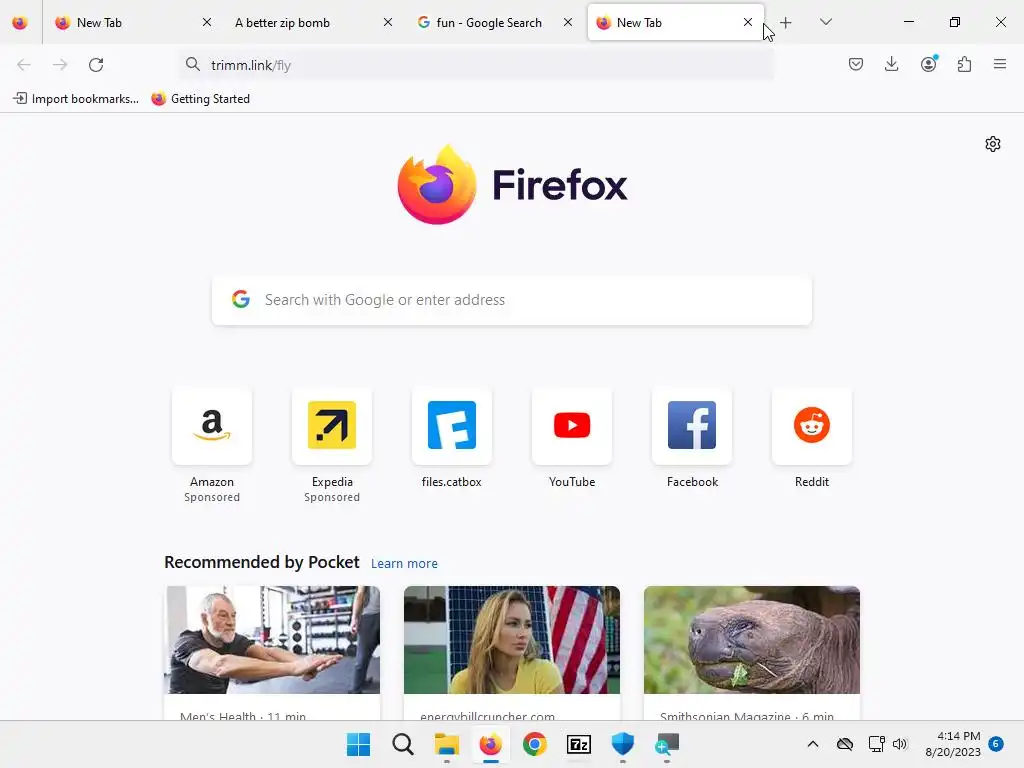Open the Windows Start menu

358,744
